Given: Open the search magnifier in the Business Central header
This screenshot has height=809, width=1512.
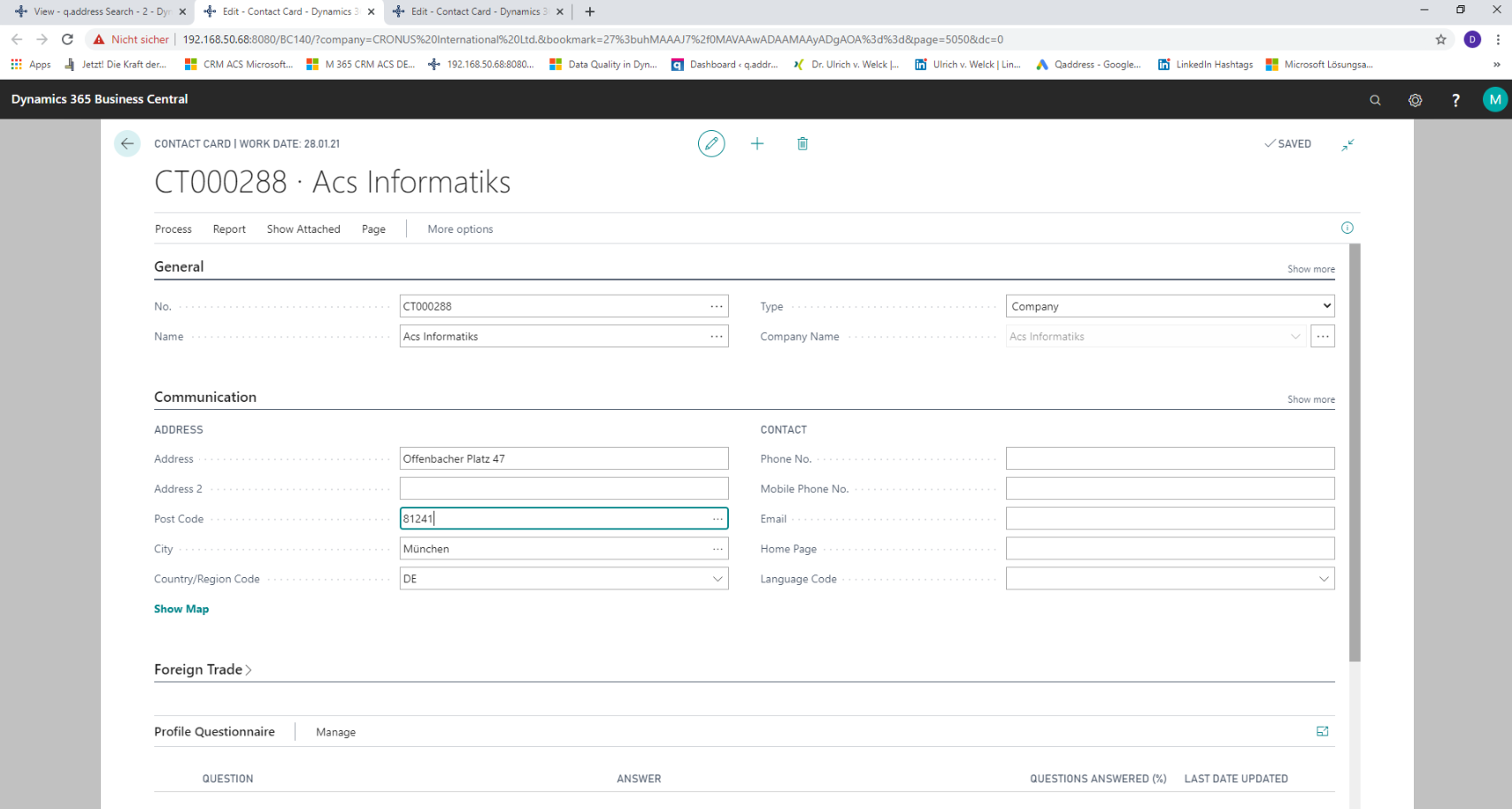Looking at the screenshot, I should pyautogui.click(x=1375, y=100).
